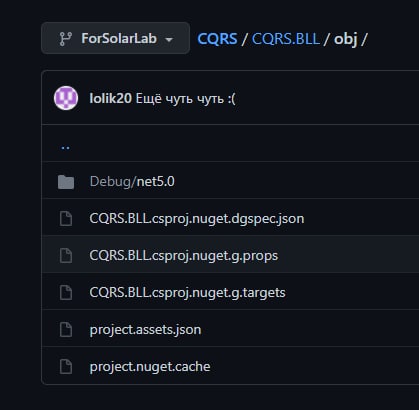Screen dimensions: 419x410
Task: Open the 'Ещё чуть чуть :(' commit message
Action: pos(186,99)
